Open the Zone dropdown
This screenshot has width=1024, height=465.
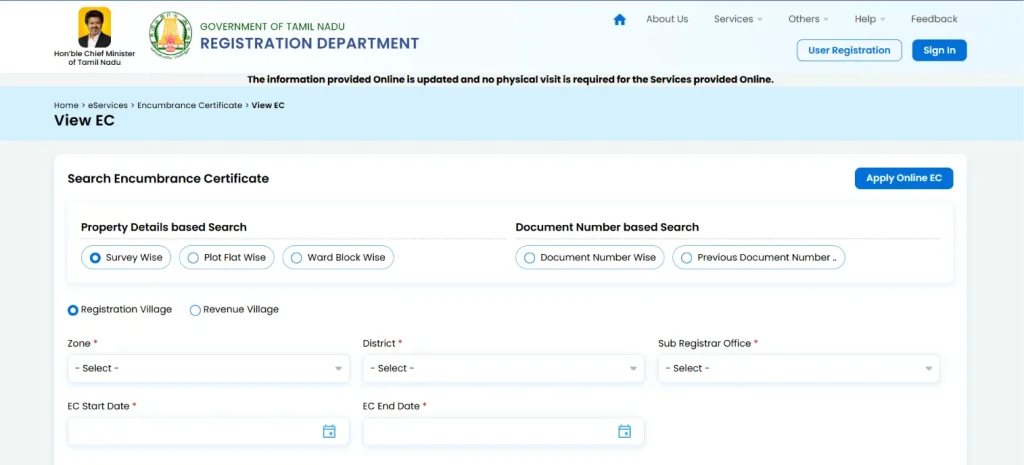point(208,368)
